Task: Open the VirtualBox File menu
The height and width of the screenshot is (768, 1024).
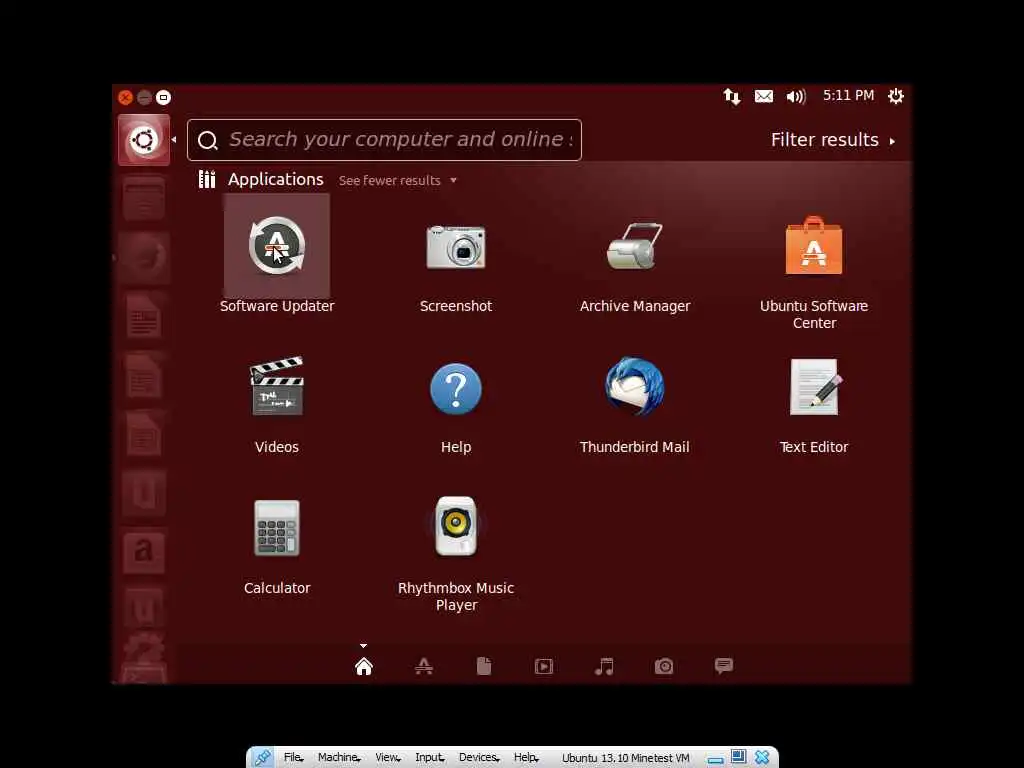Action: pos(293,758)
